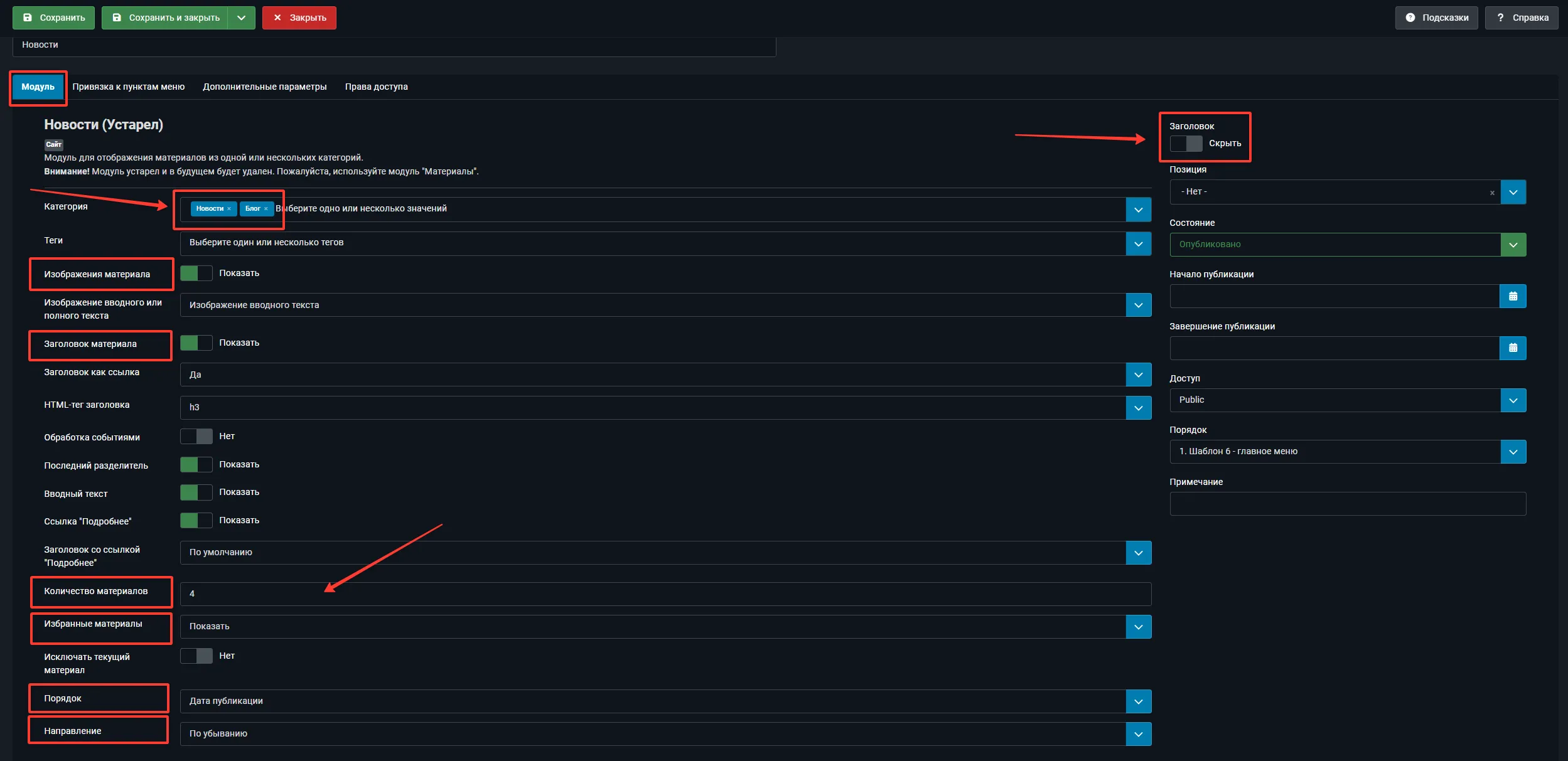Open the HTML-тег заголовка dropdown
The height and width of the screenshot is (761, 1568).
(1138, 408)
